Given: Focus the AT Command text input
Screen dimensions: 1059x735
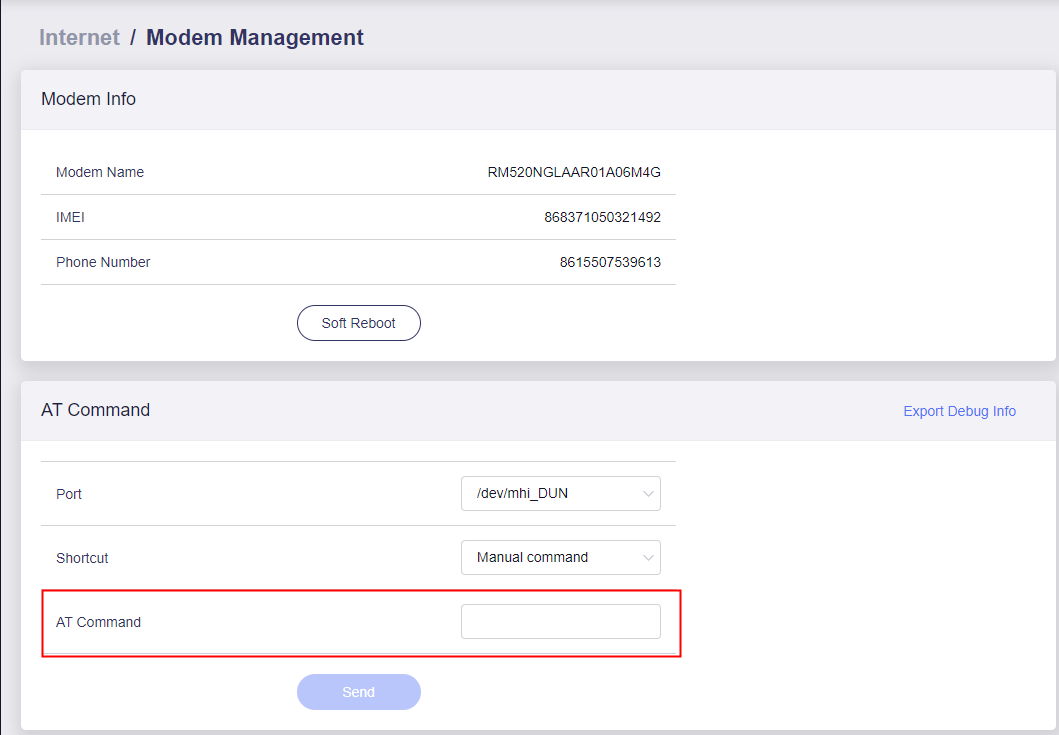Looking at the screenshot, I should point(560,621).
